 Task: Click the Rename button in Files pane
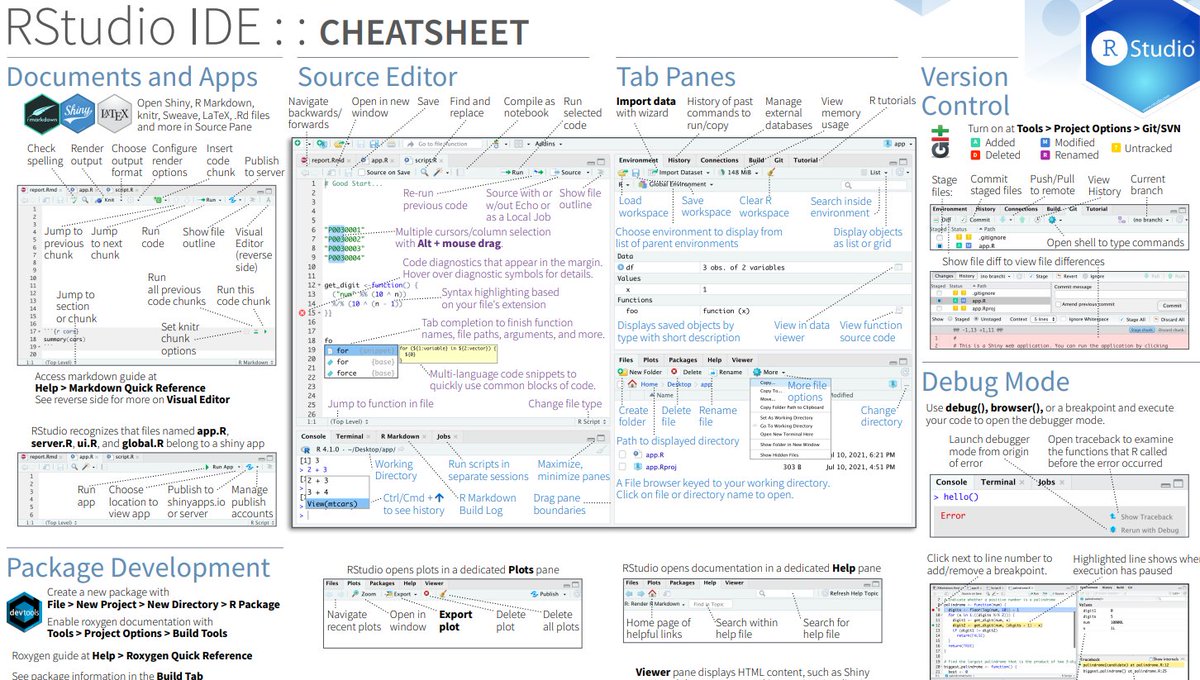(726, 372)
